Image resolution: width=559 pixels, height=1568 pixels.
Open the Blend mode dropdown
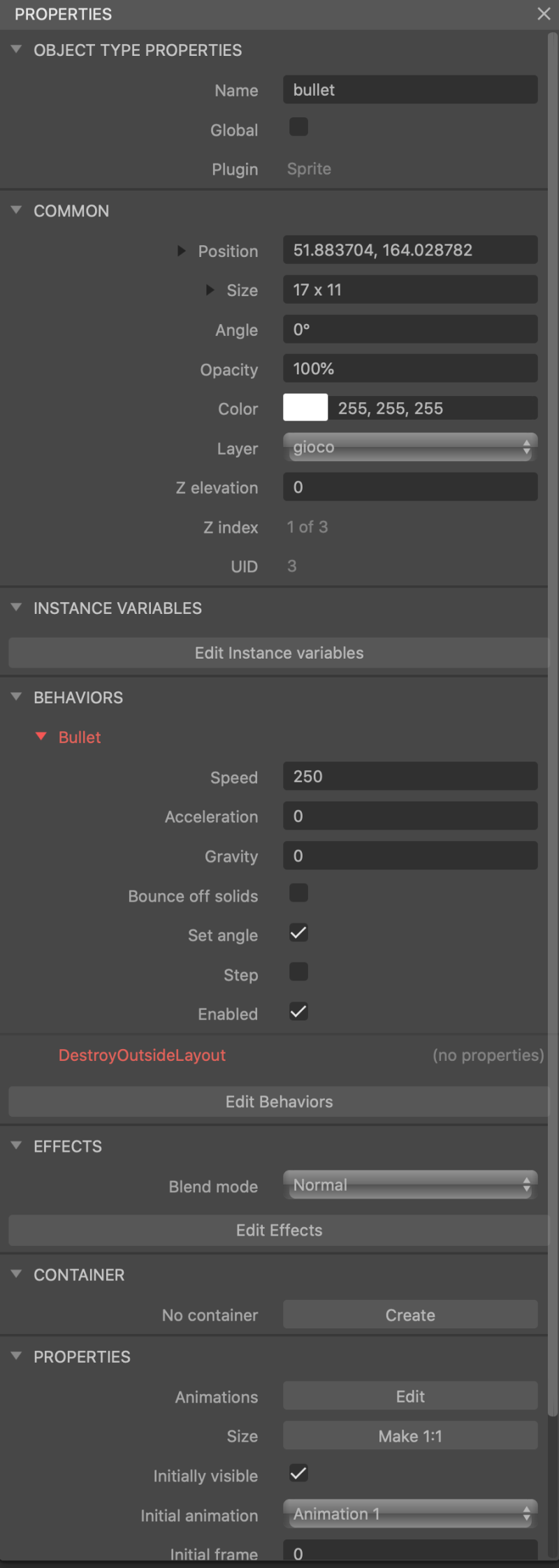click(410, 1185)
